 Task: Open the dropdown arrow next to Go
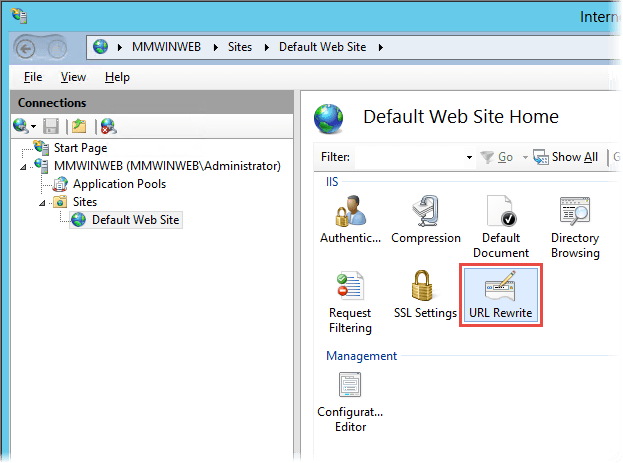coord(525,157)
